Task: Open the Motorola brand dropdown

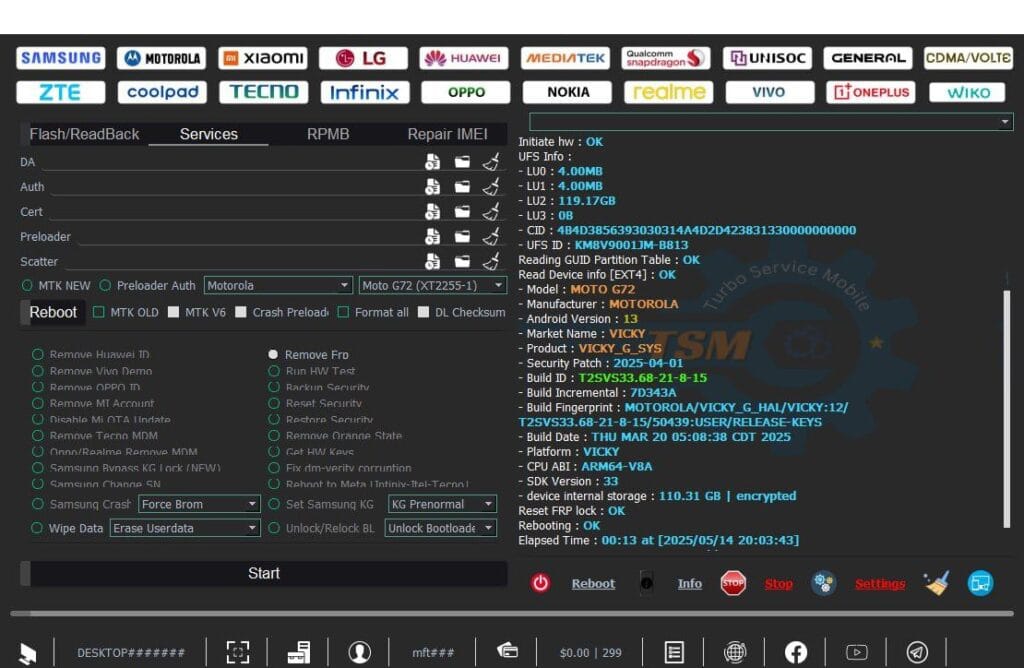Action: [x=278, y=285]
